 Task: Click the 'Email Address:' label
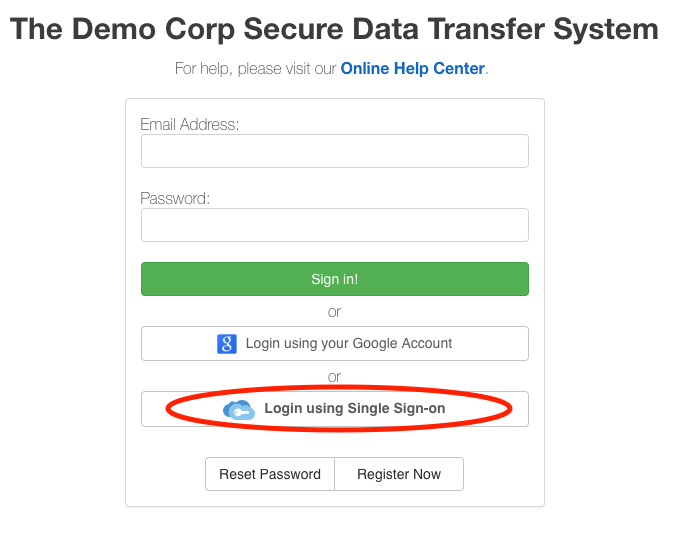[x=190, y=124]
